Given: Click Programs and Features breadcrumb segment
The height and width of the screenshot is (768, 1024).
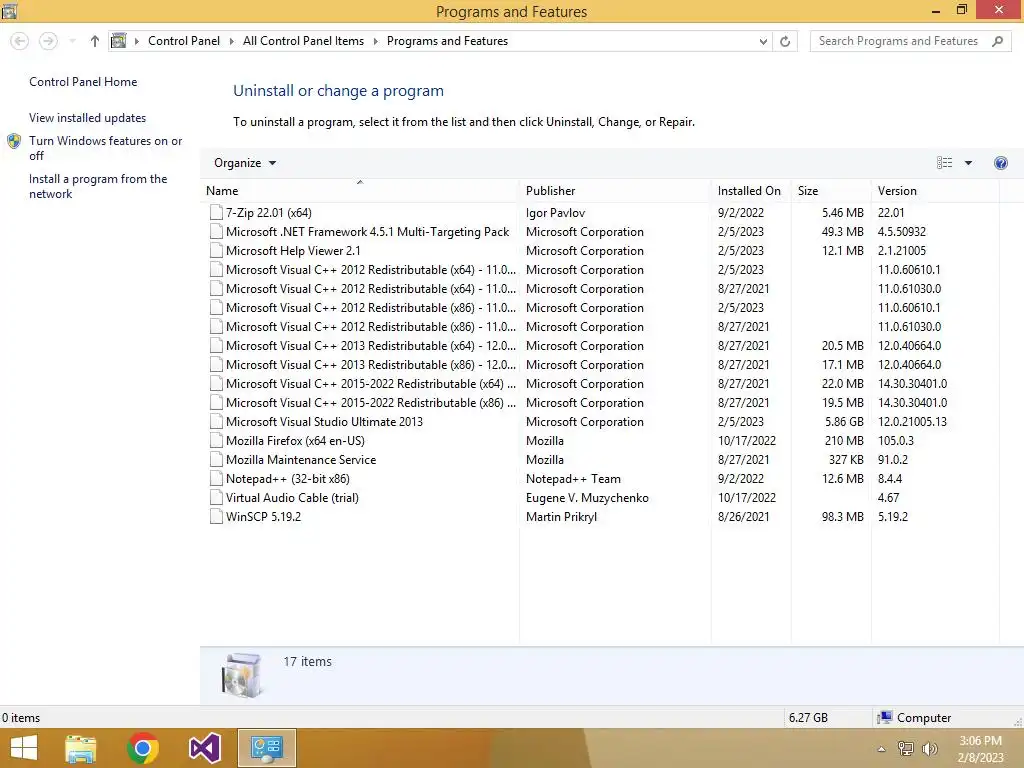Looking at the screenshot, I should tap(447, 41).
